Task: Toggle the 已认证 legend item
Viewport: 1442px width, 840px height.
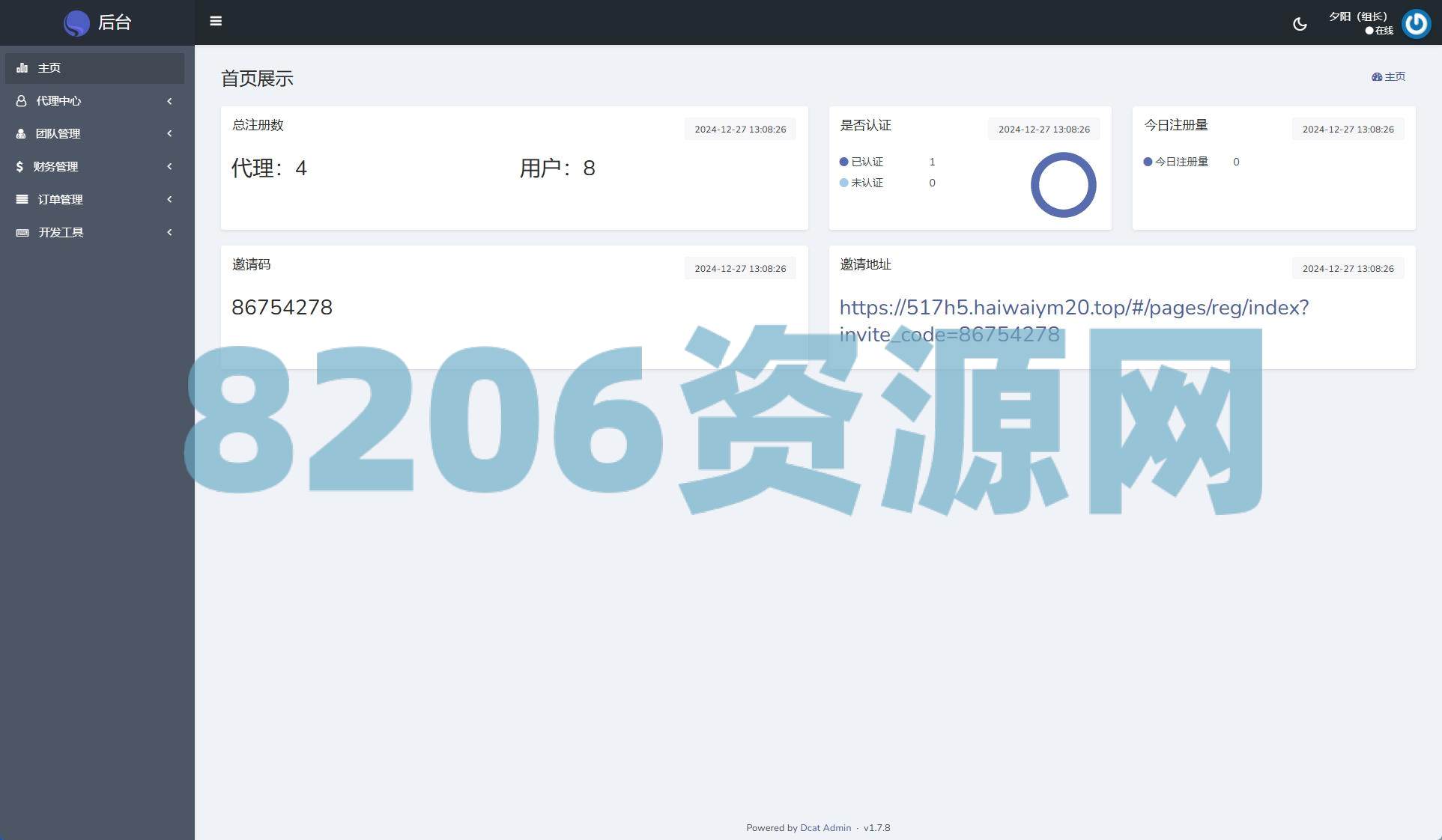Action: [867, 162]
